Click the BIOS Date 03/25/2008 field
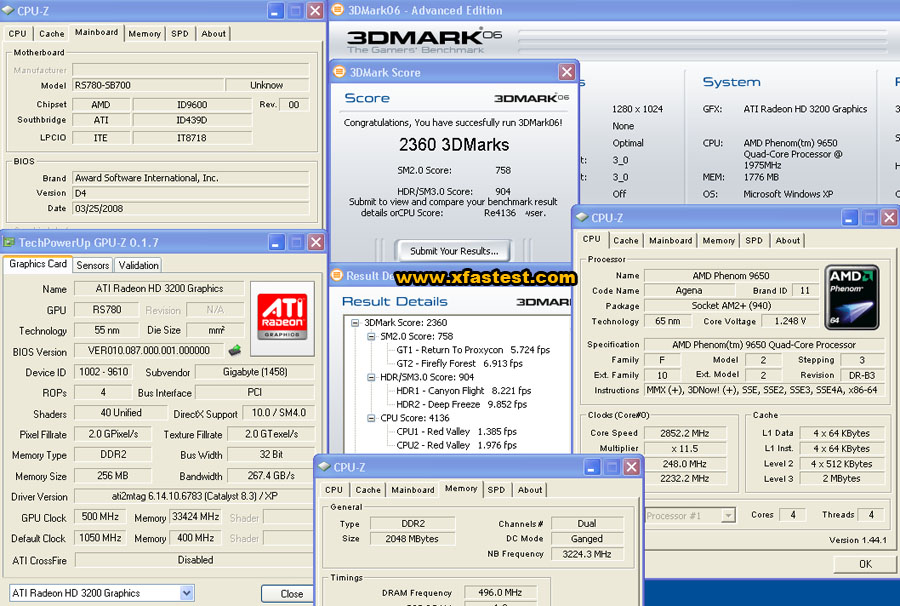Viewport: 900px width, 606px height. [x=191, y=209]
